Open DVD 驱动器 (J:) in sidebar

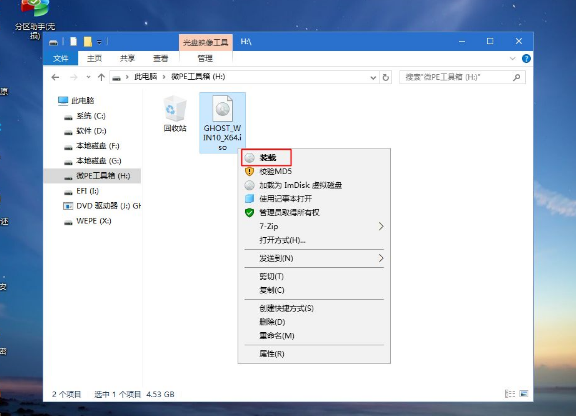102,206
